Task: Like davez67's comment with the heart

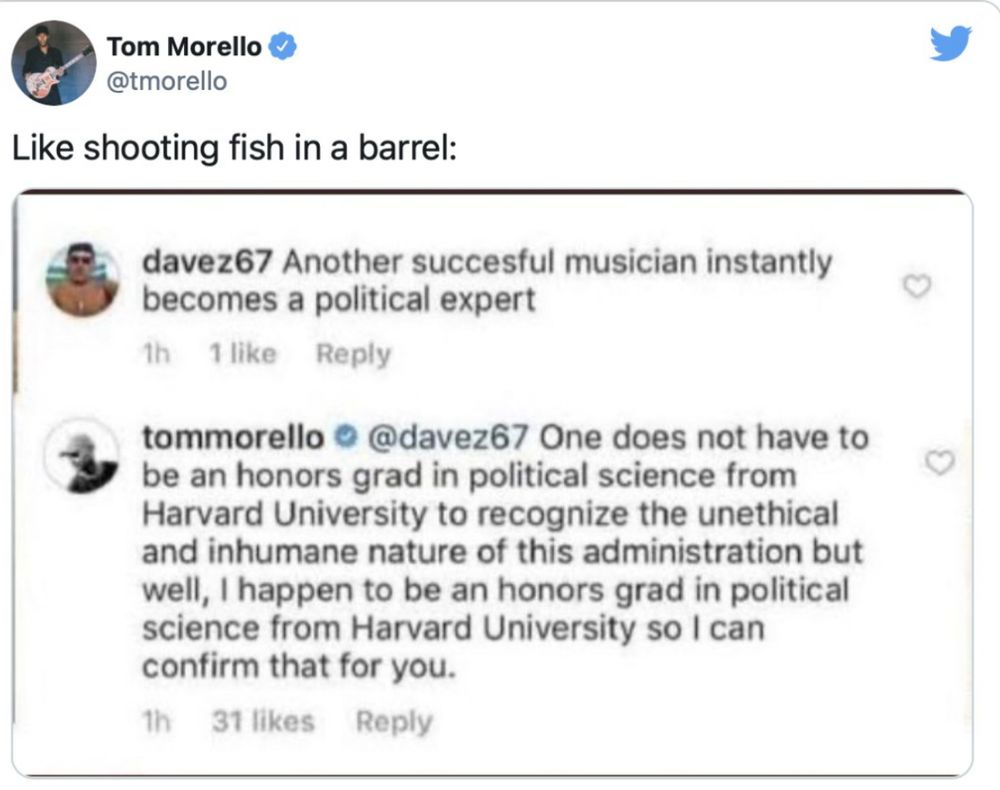Action: (916, 287)
